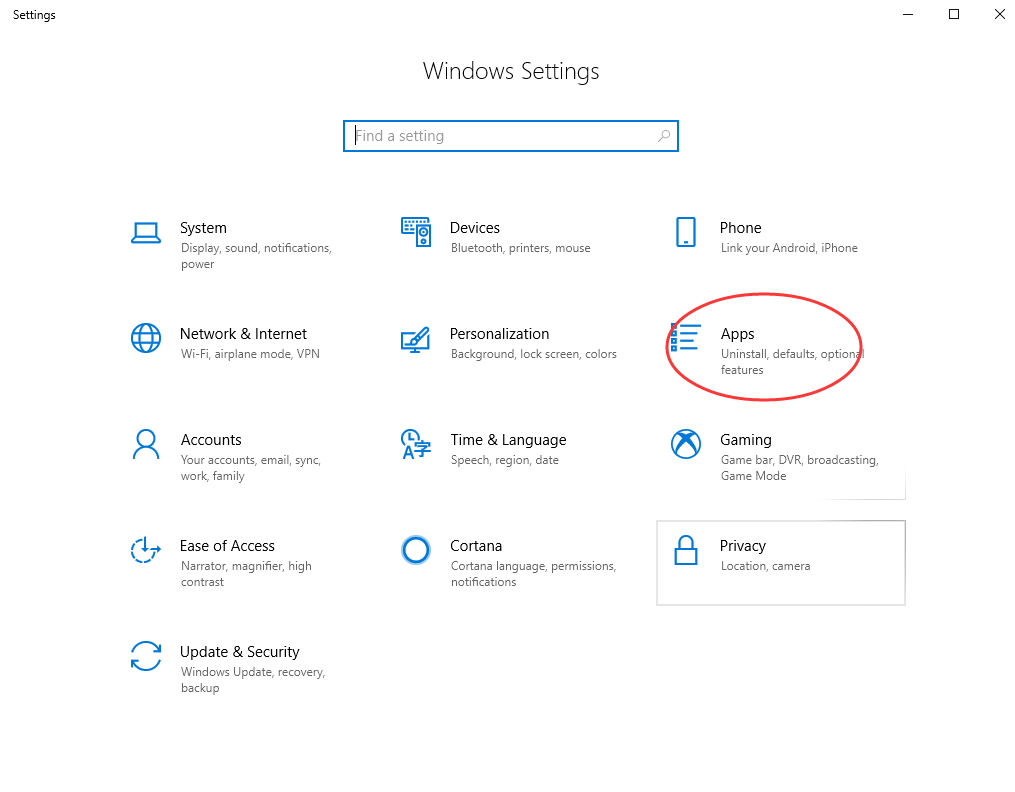
Task: Click "Game bar, DVR, broadcasting, Game Mode" text
Action: (799, 468)
